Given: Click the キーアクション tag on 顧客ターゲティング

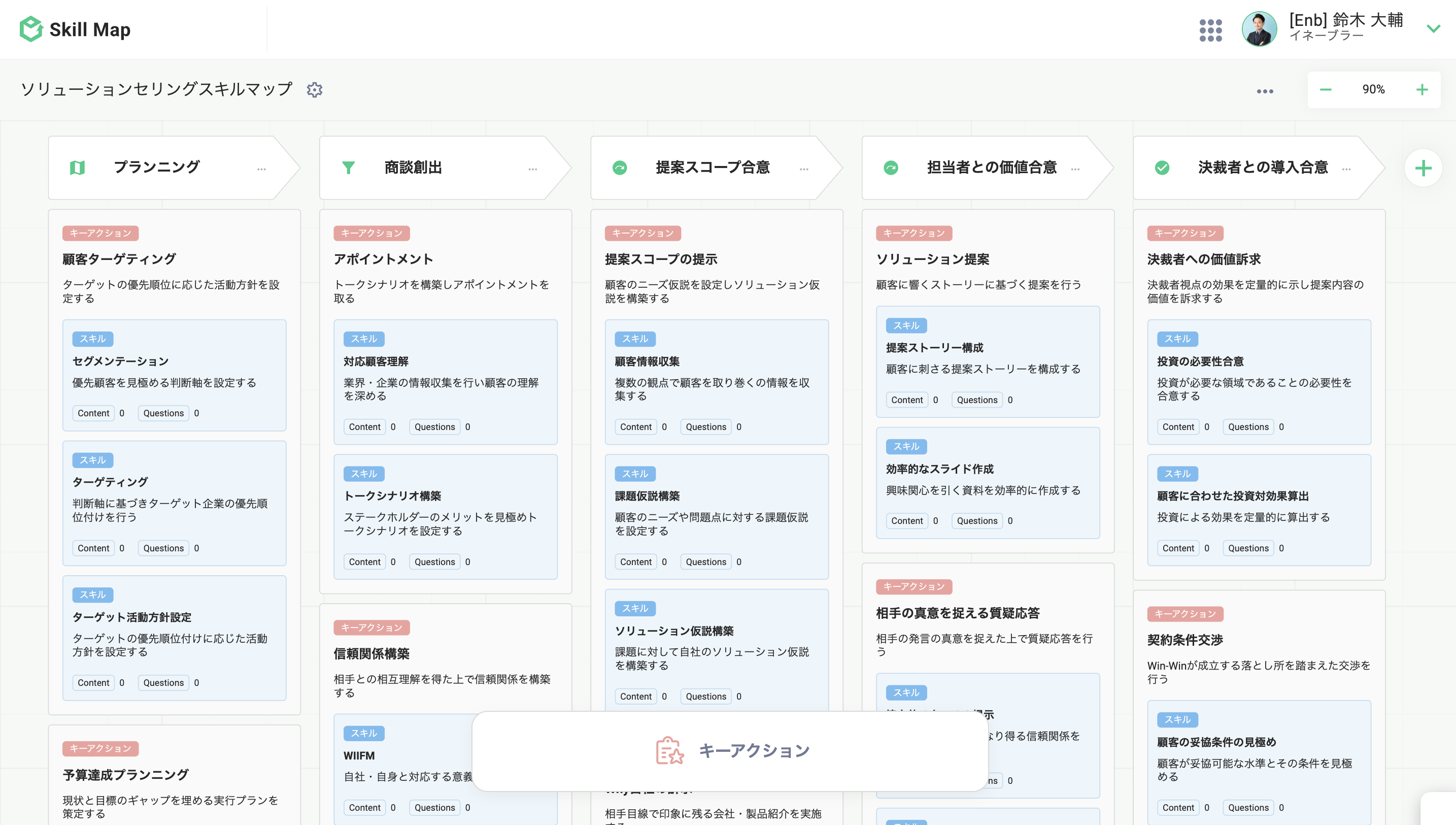Looking at the screenshot, I should click(x=101, y=233).
